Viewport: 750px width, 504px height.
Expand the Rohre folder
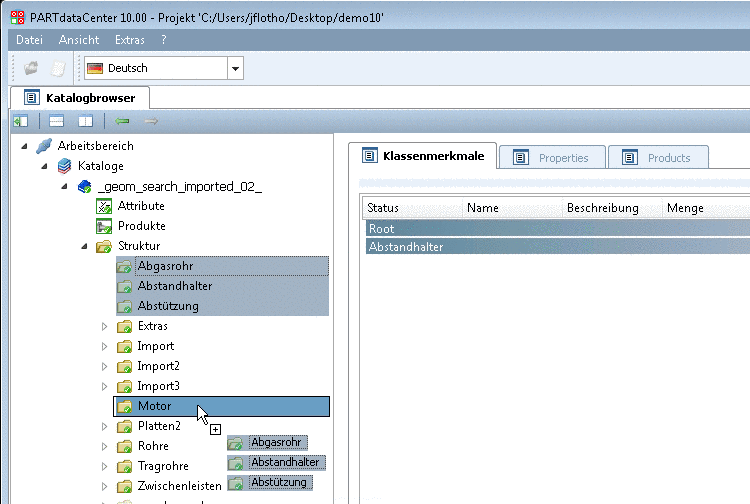click(105, 447)
